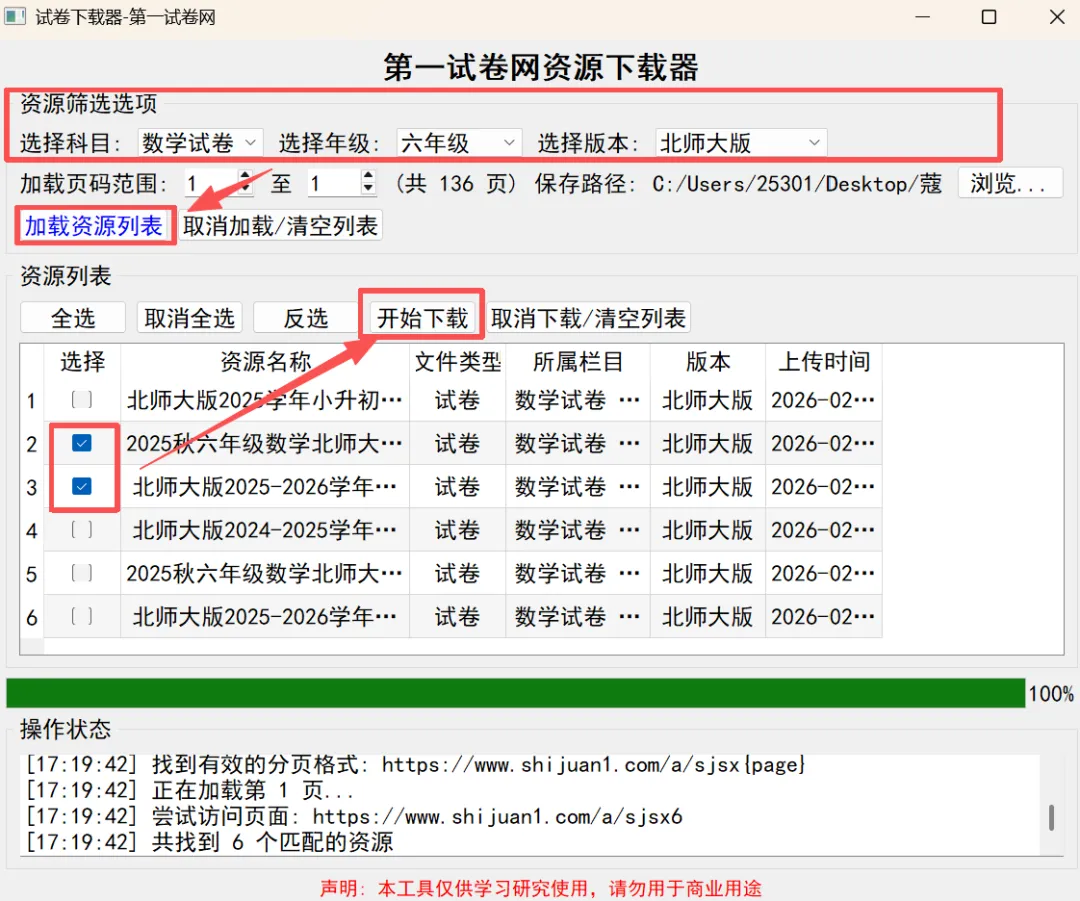Screen dimensions: 1080x901
Task: Select row 3 resource 北师大版2025-2026学年…
Action: [265, 487]
